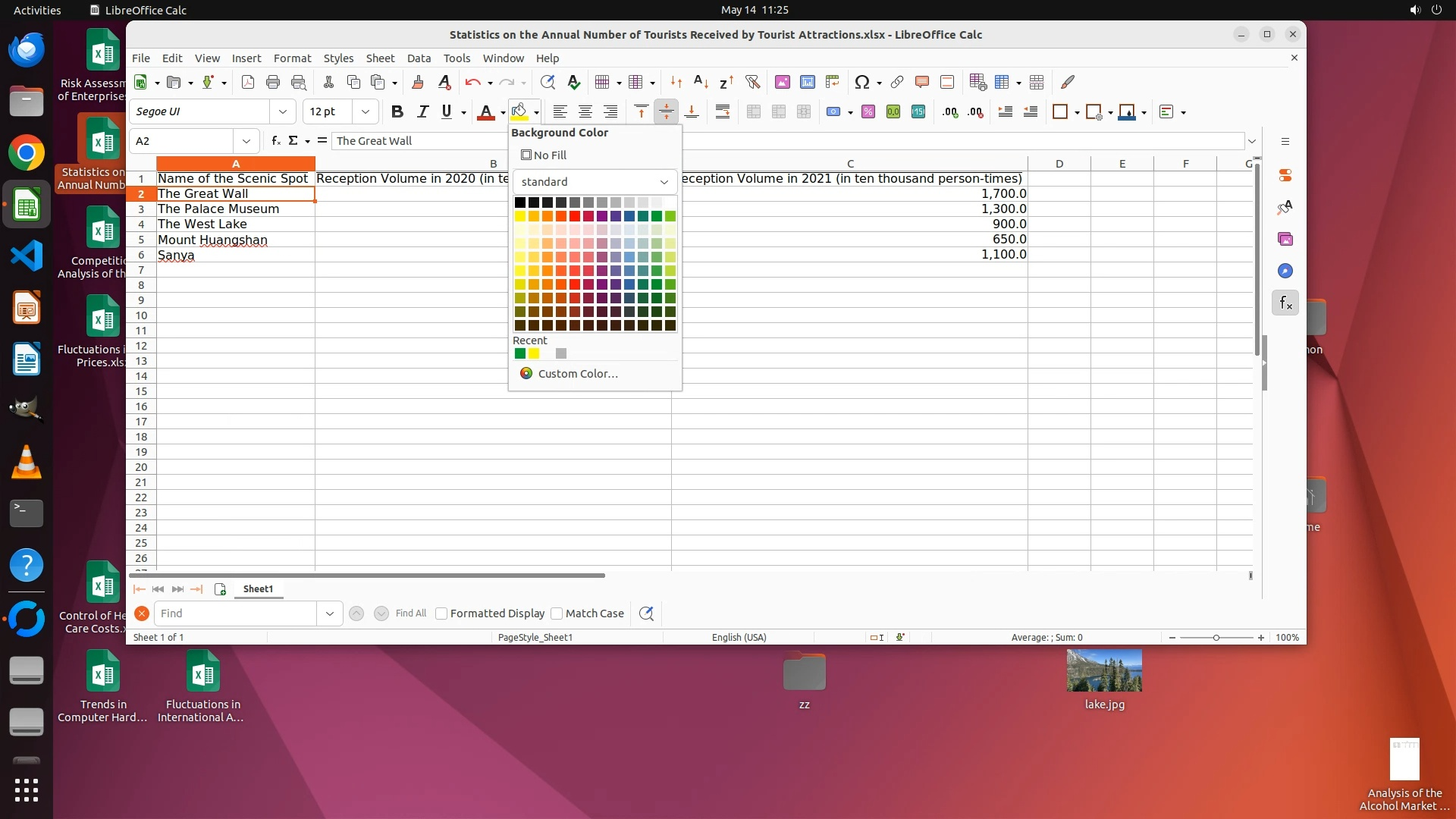Click the Italic formatting icon

(422, 112)
